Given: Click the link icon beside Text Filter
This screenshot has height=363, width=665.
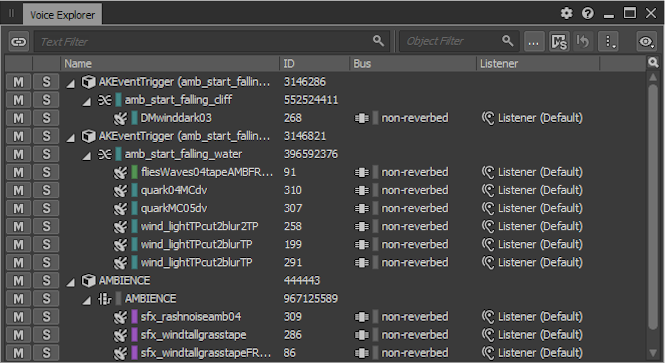Looking at the screenshot, I should click(x=19, y=42).
